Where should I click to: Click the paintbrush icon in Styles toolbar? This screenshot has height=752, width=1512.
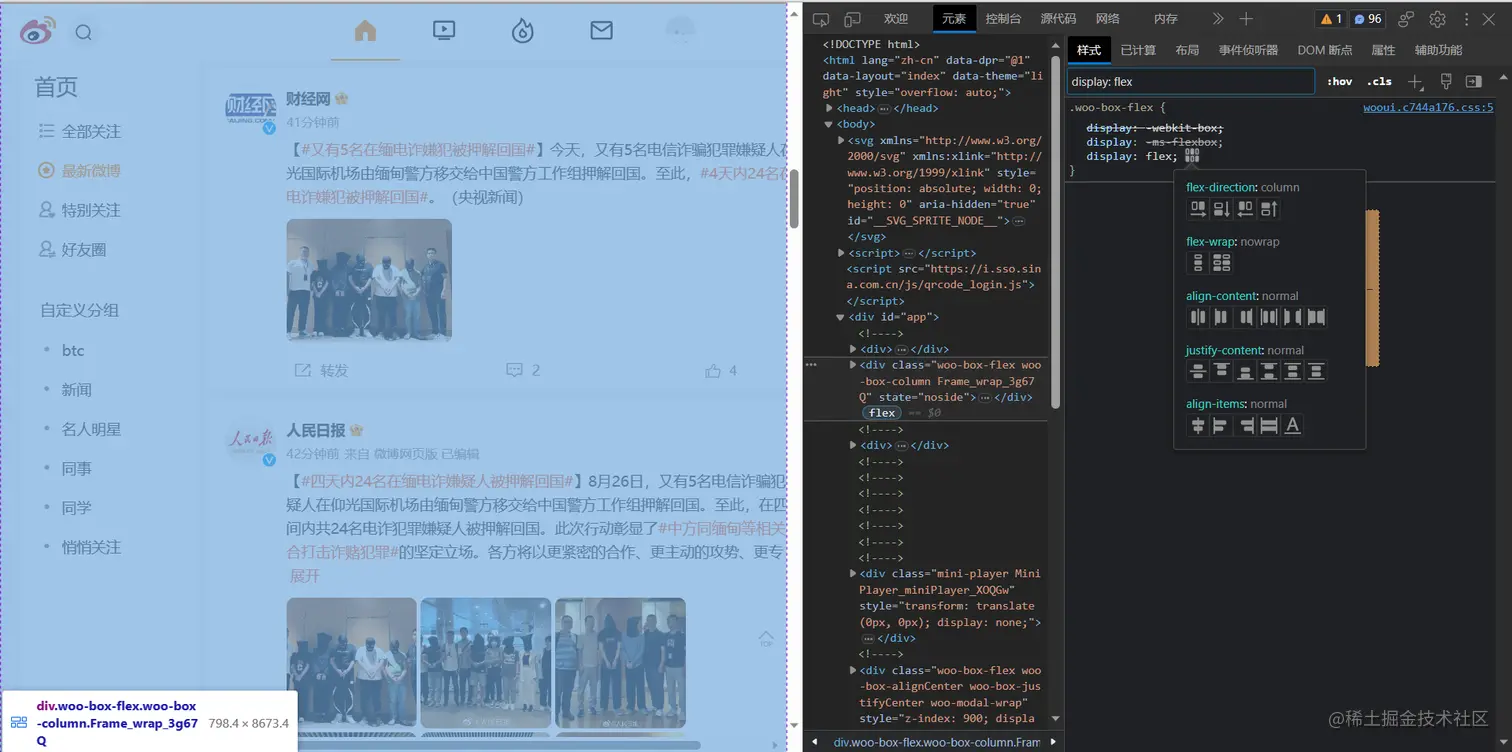click(1446, 81)
